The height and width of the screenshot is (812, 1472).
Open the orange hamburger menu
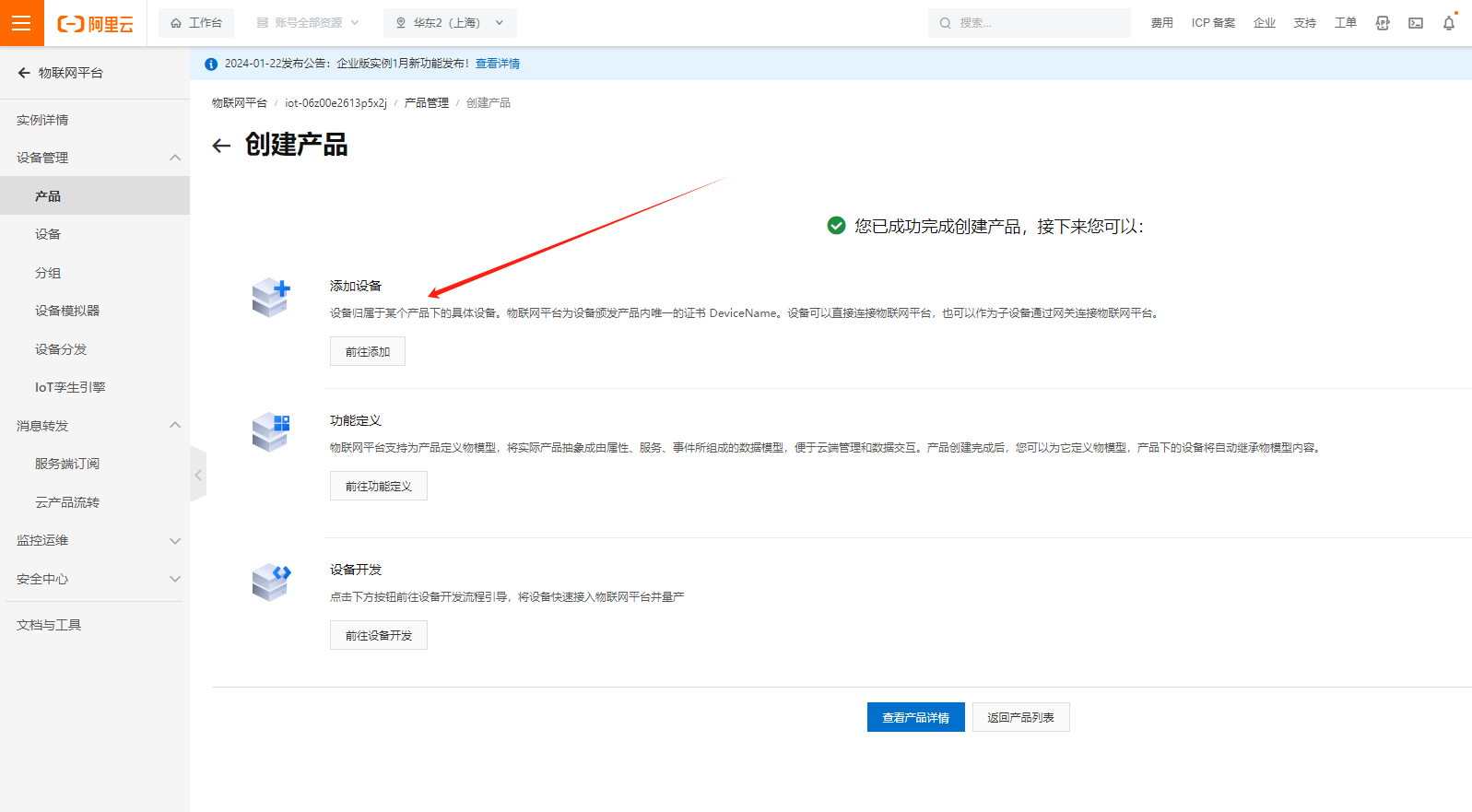pyautogui.click(x=21, y=23)
